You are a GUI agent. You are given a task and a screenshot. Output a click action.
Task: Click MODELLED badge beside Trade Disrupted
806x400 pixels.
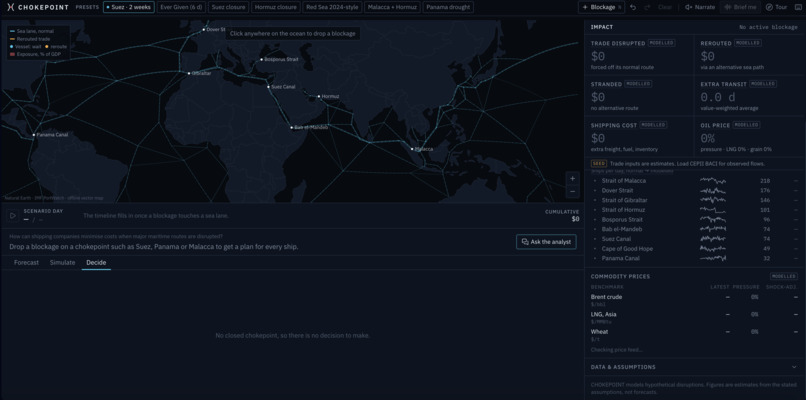[662, 43]
